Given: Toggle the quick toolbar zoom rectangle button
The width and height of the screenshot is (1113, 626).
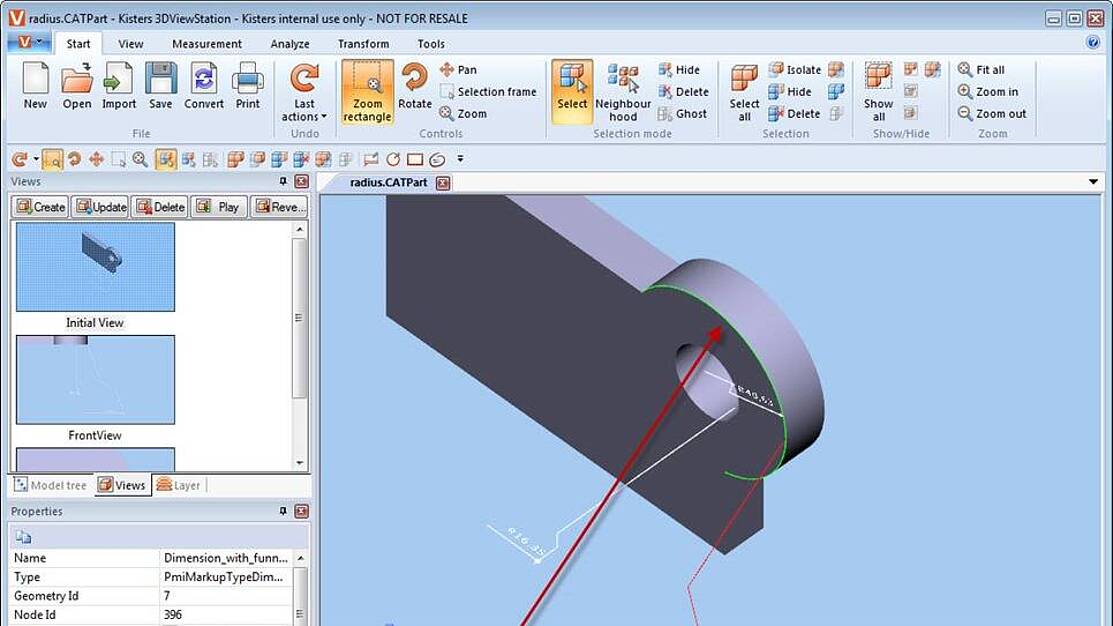Looking at the screenshot, I should [52, 159].
